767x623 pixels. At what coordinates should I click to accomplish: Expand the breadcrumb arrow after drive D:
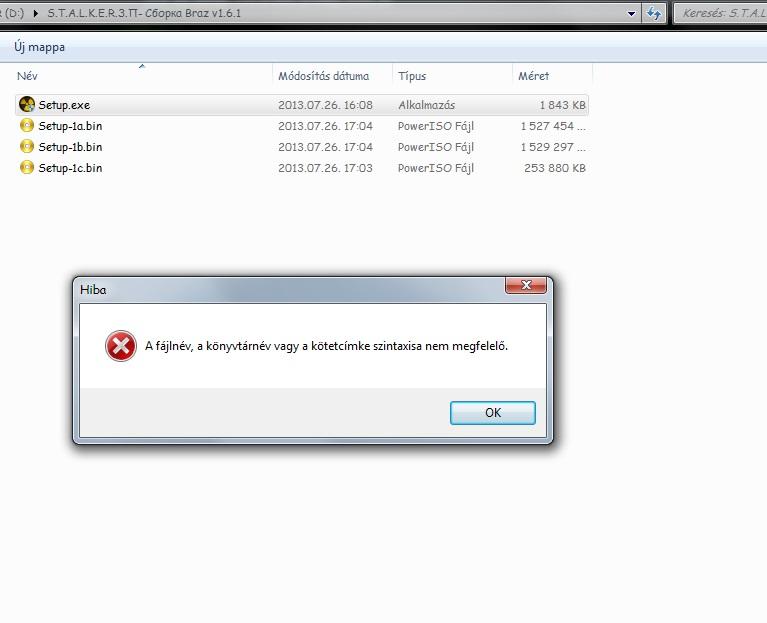coord(36,13)
